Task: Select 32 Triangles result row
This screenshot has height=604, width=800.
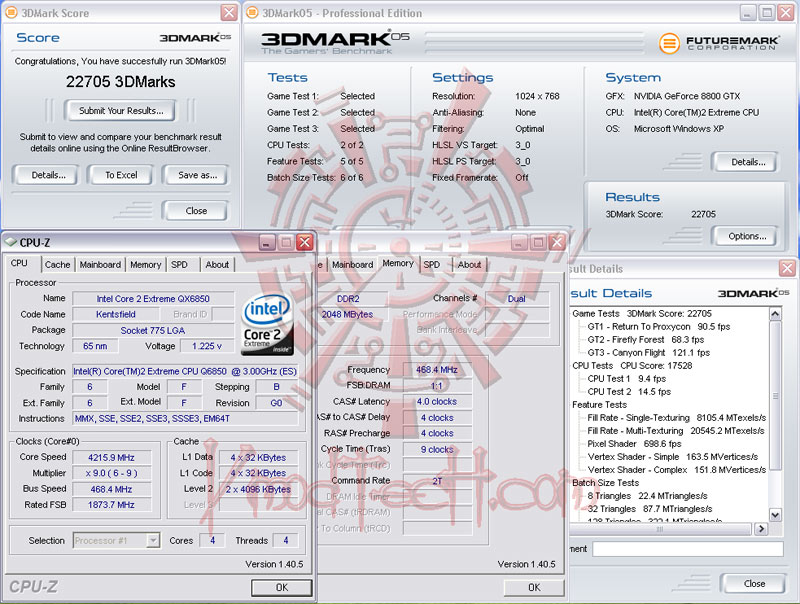Action: pos(649,509)
